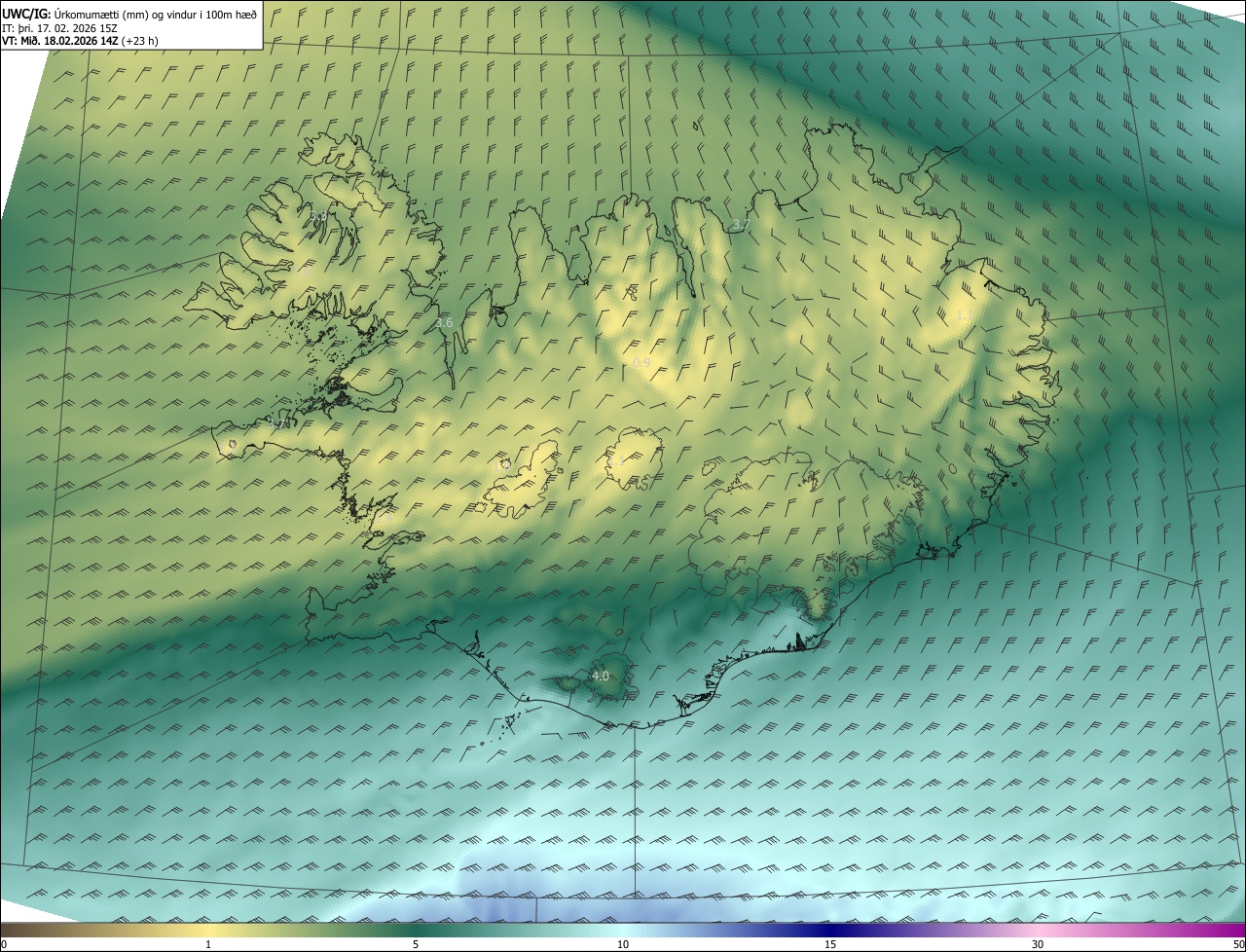Click the color scale tick label 15
Screen dimensions: 1246x952
pos(830,944)
